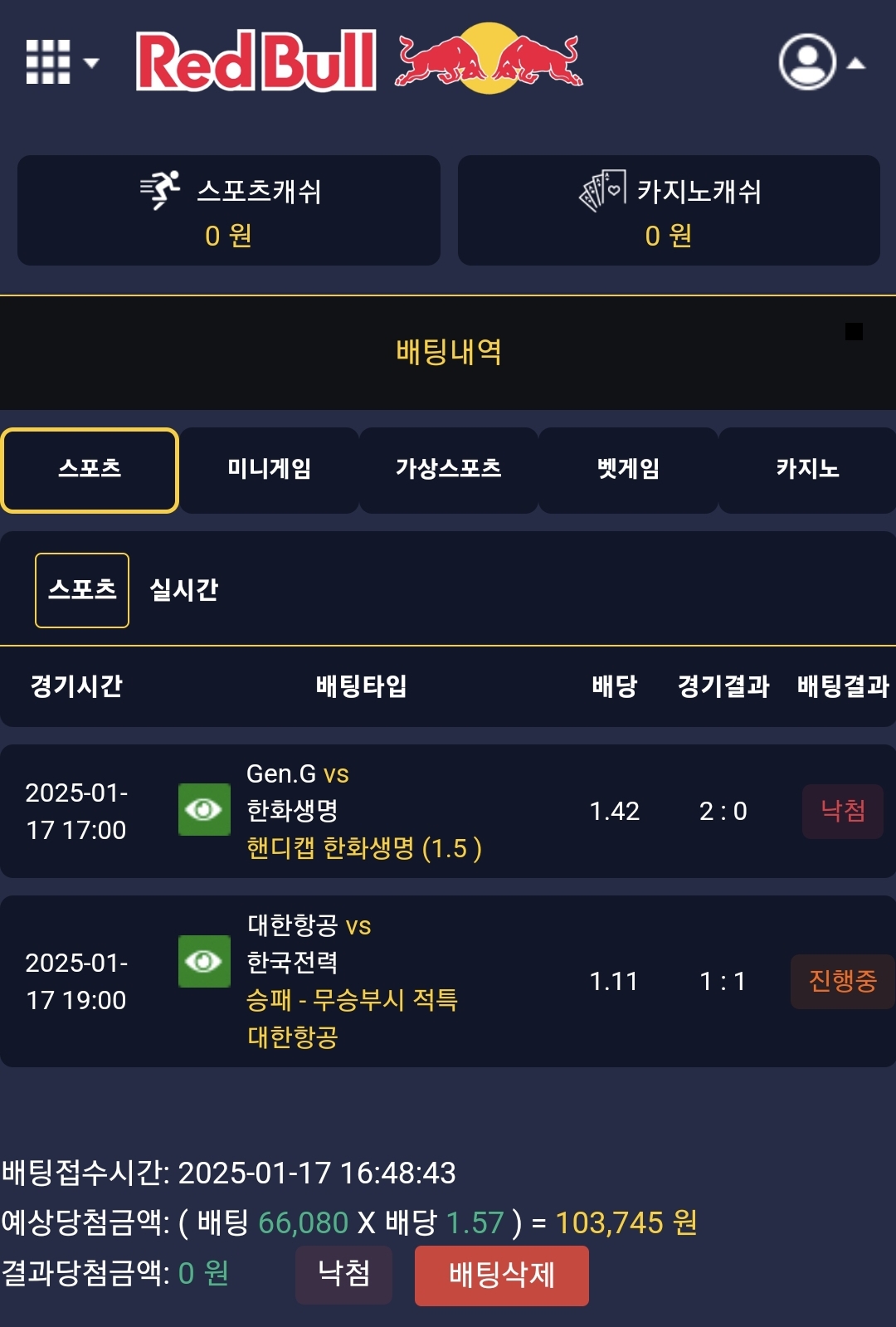896x1327 pixels.
Task: Expand arrow next to profile icon
Action: (856, 63)
